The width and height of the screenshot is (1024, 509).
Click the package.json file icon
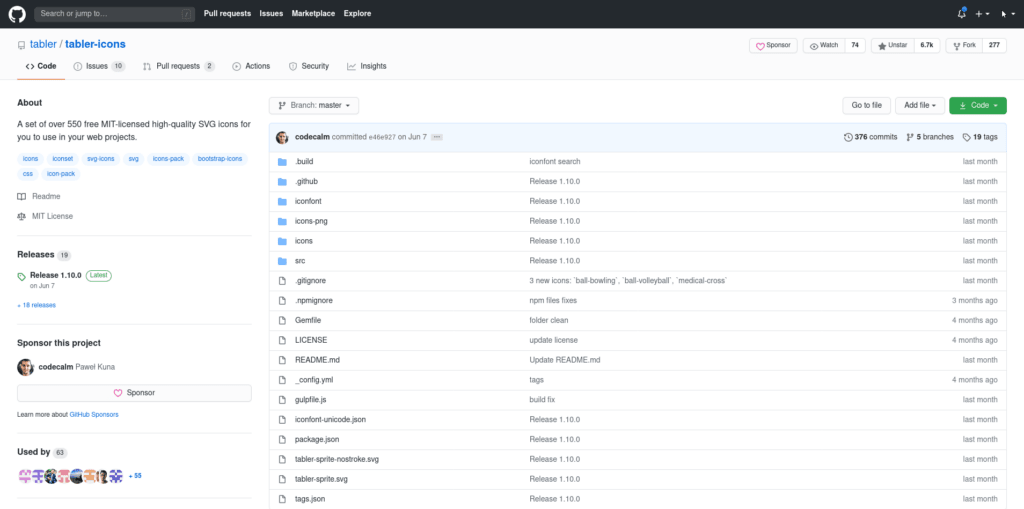pyautogui.click(x=282, y=439)
